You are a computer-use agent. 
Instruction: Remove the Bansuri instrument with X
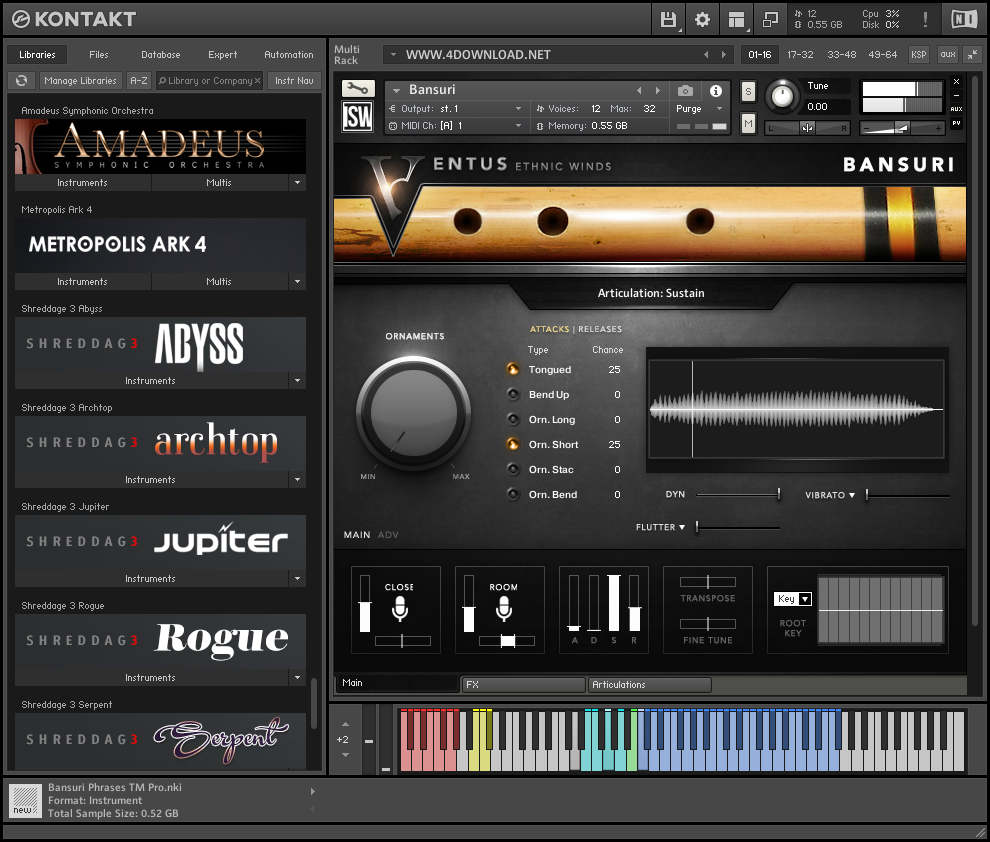point(957,81)
